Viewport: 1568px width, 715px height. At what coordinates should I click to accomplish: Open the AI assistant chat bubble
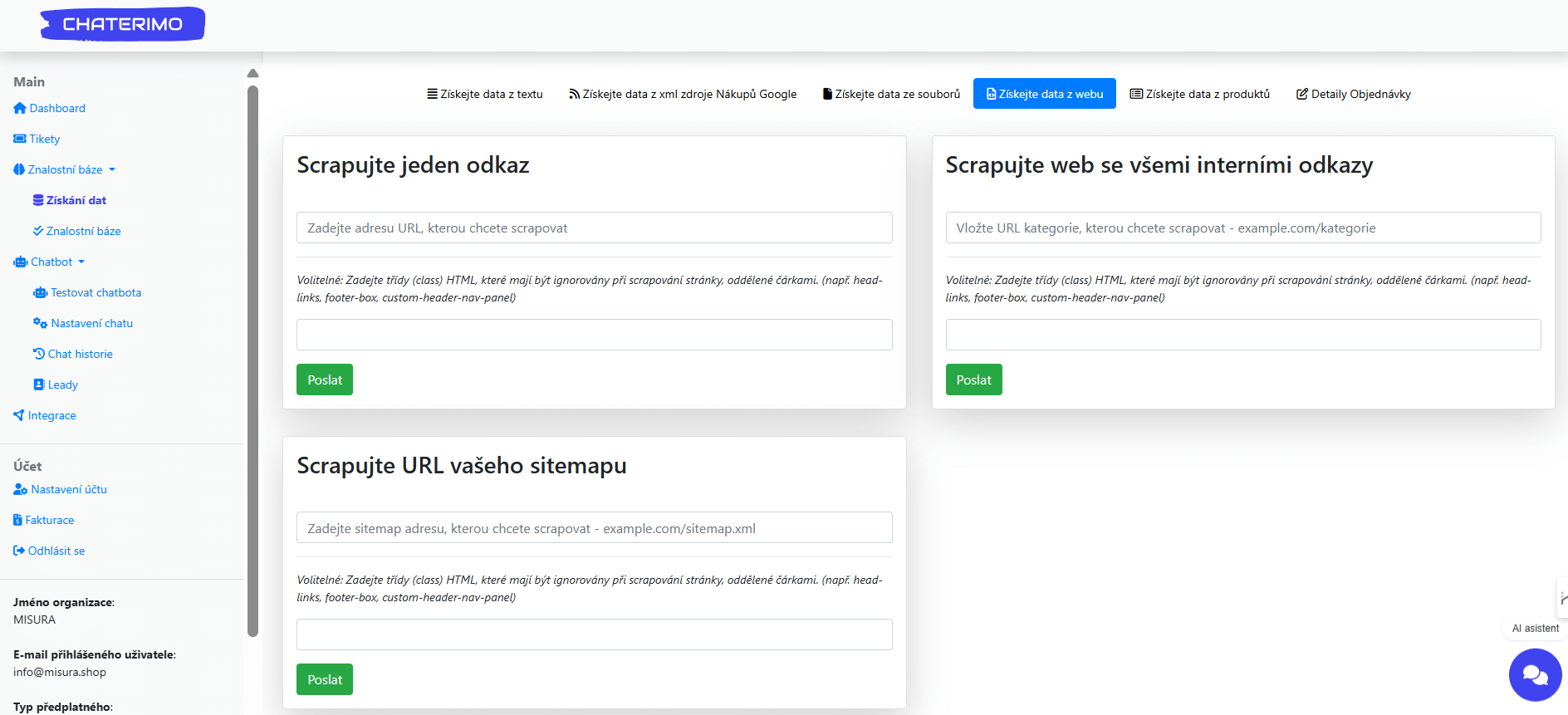point(1534,675)
